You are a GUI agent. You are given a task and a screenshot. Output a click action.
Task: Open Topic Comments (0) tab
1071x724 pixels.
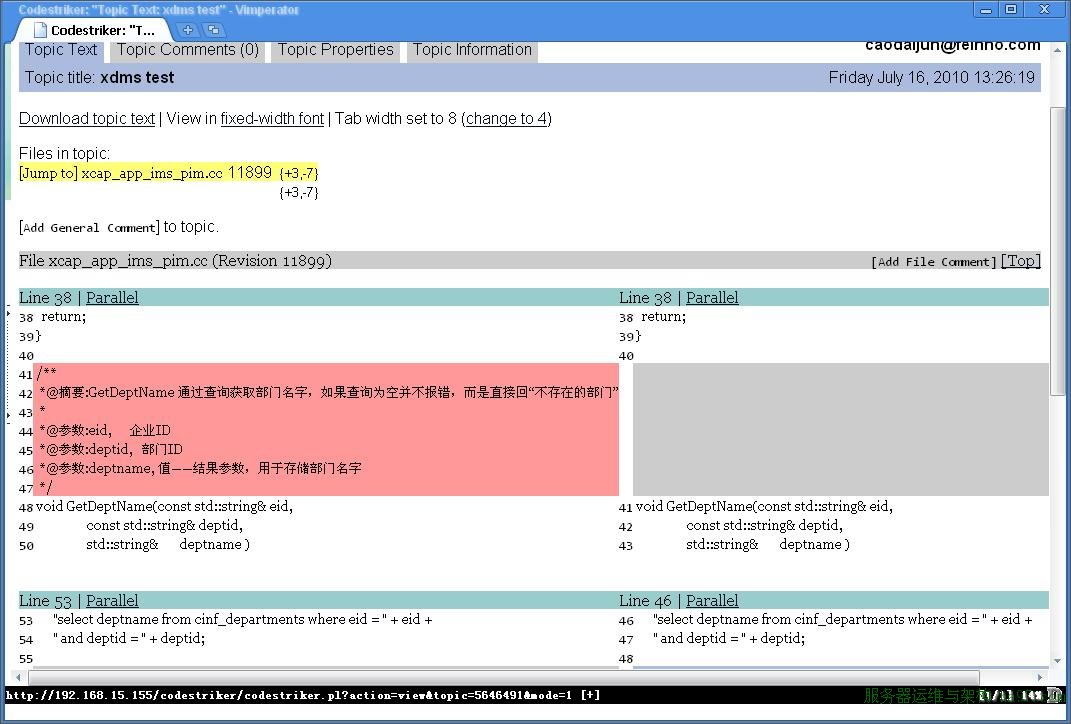187,50
